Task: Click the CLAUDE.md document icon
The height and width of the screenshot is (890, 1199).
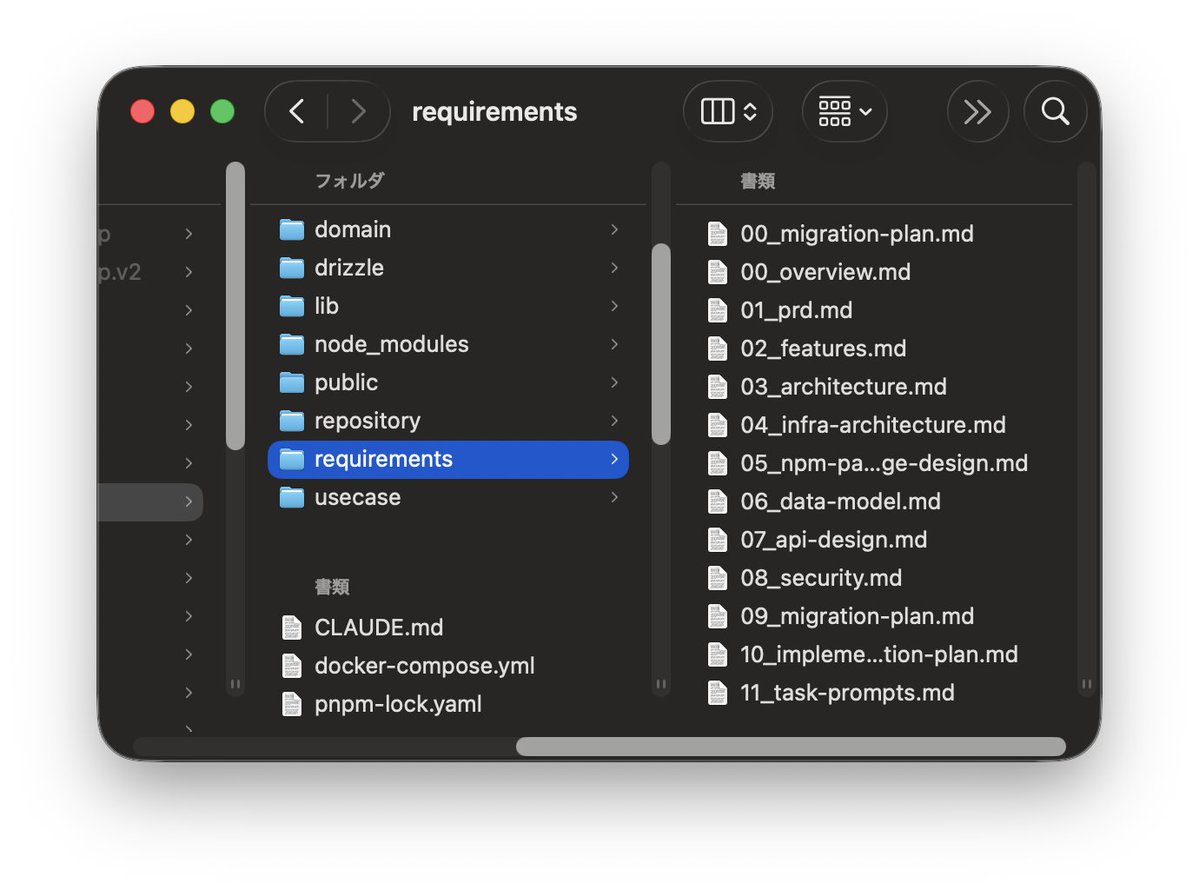Action: coord(291,627)
